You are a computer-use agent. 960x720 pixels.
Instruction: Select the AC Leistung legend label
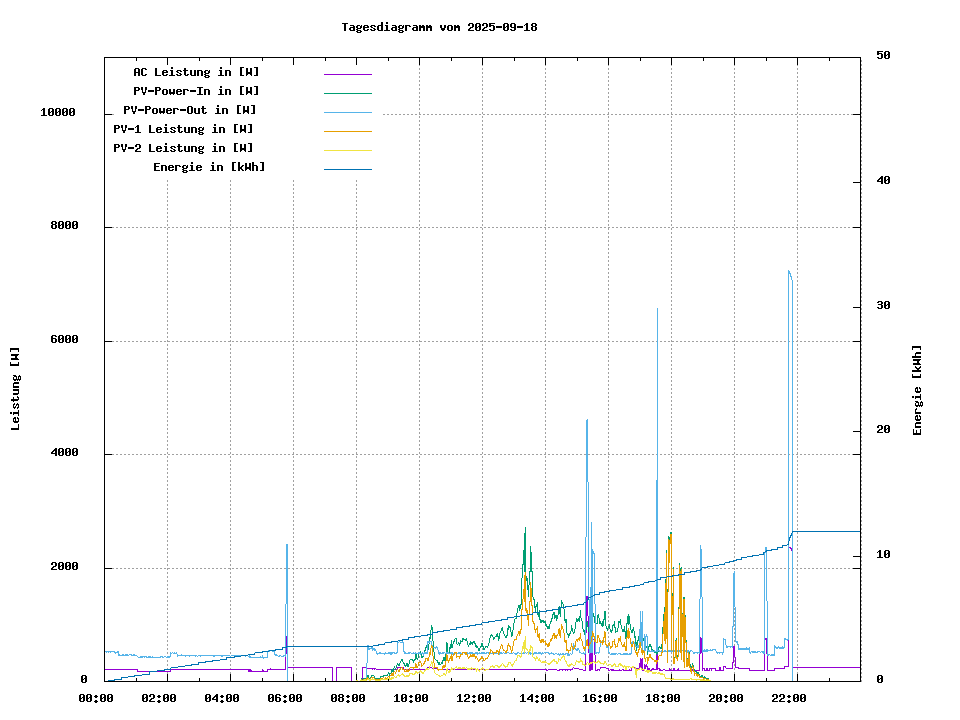pos(196,72)
